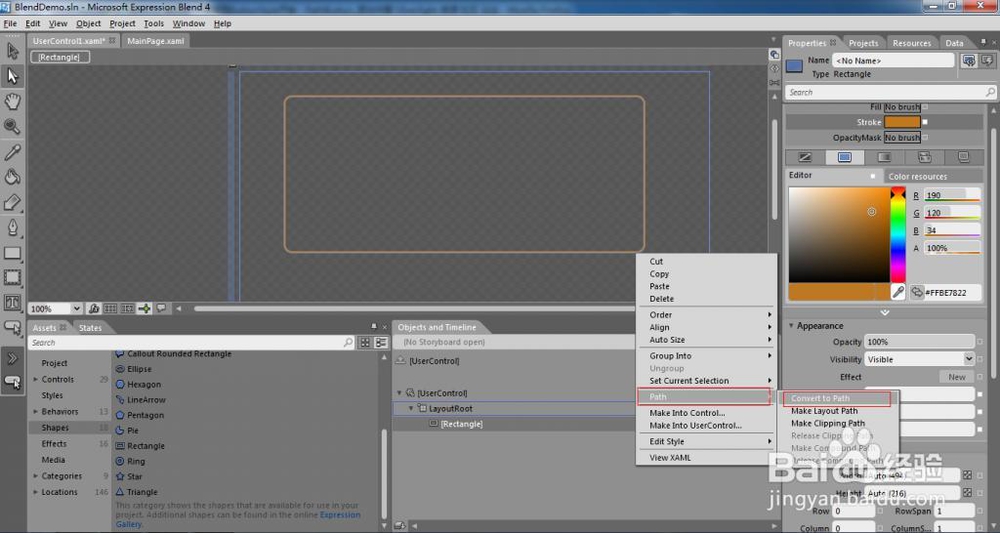Open the Object menu
Viewport: 1000px width, 533px height.
pyautogui.click(x=88, y=24)
